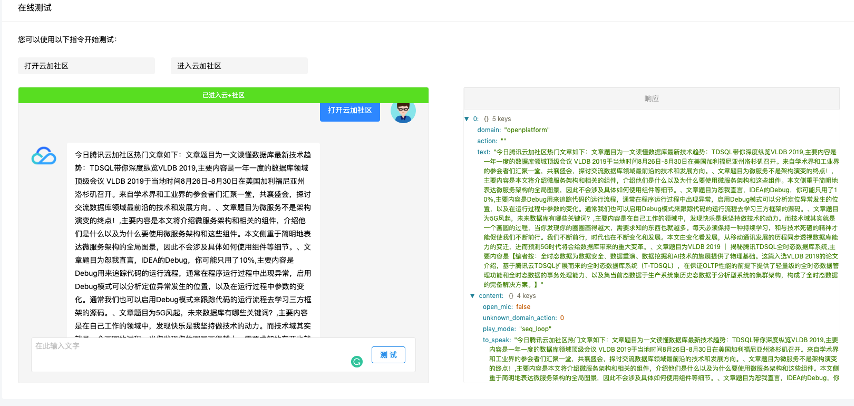Image resolution: width=854 pixels, height=406 pixels.
Task: Click the action key in JSON response
Action: 487,140
